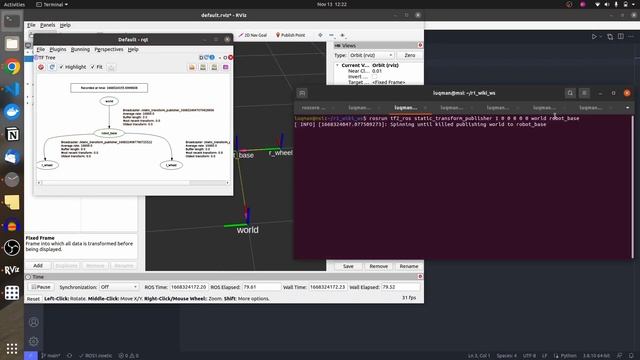The width and height of the screenshot is (640, 360).
Task: Click the fit-in-view button beside Fit
Action: click(x=111, y=67)
